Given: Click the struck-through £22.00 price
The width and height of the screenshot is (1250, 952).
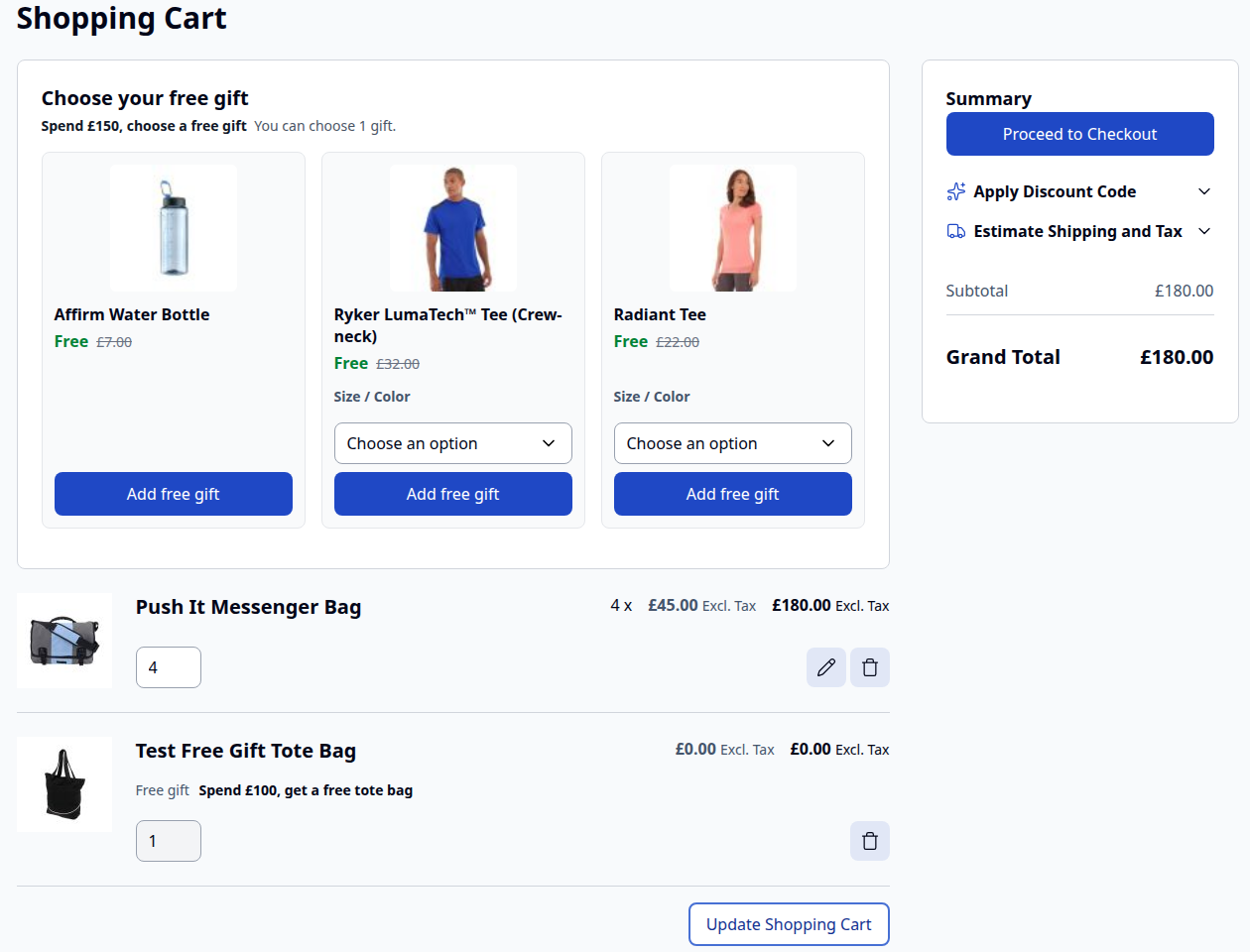Looking at the screenshot, I should coord(678,342).
